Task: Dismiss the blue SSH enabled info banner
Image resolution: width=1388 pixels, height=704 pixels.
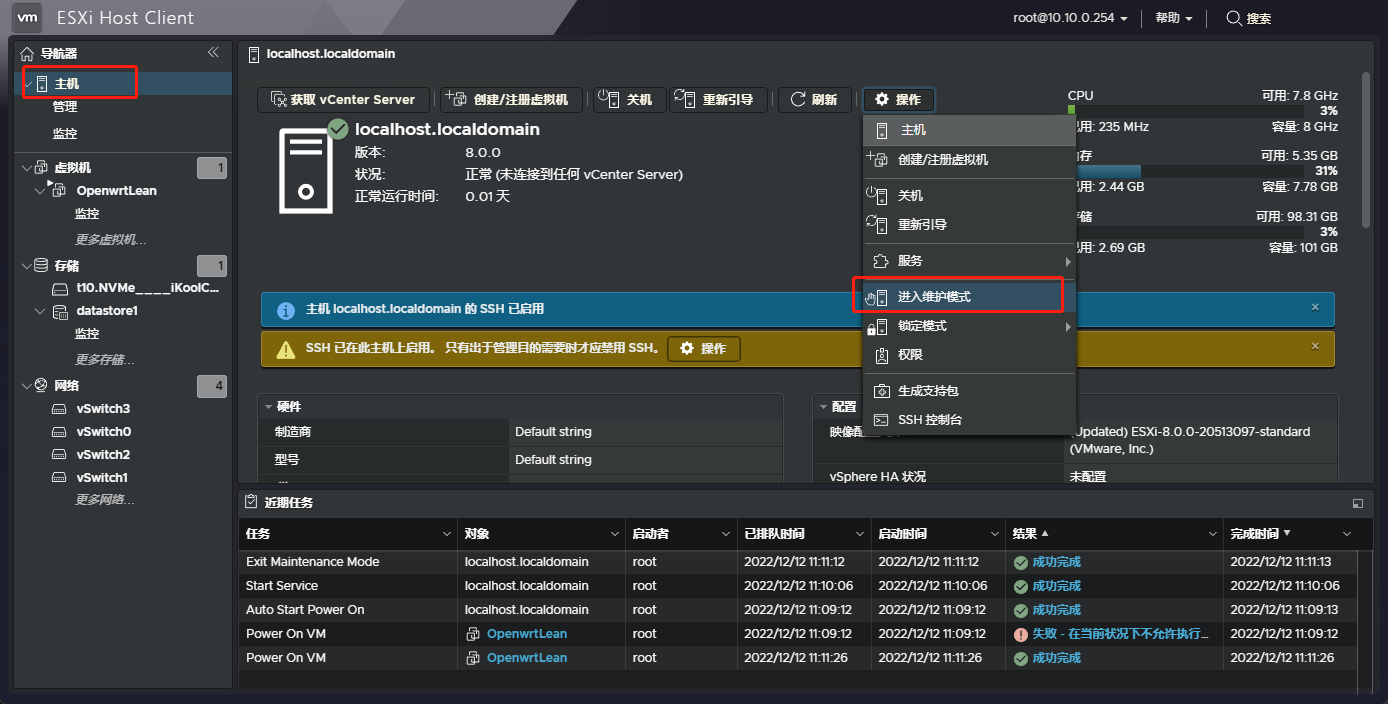Action: pyautogui.click(x=1315, y=308)
